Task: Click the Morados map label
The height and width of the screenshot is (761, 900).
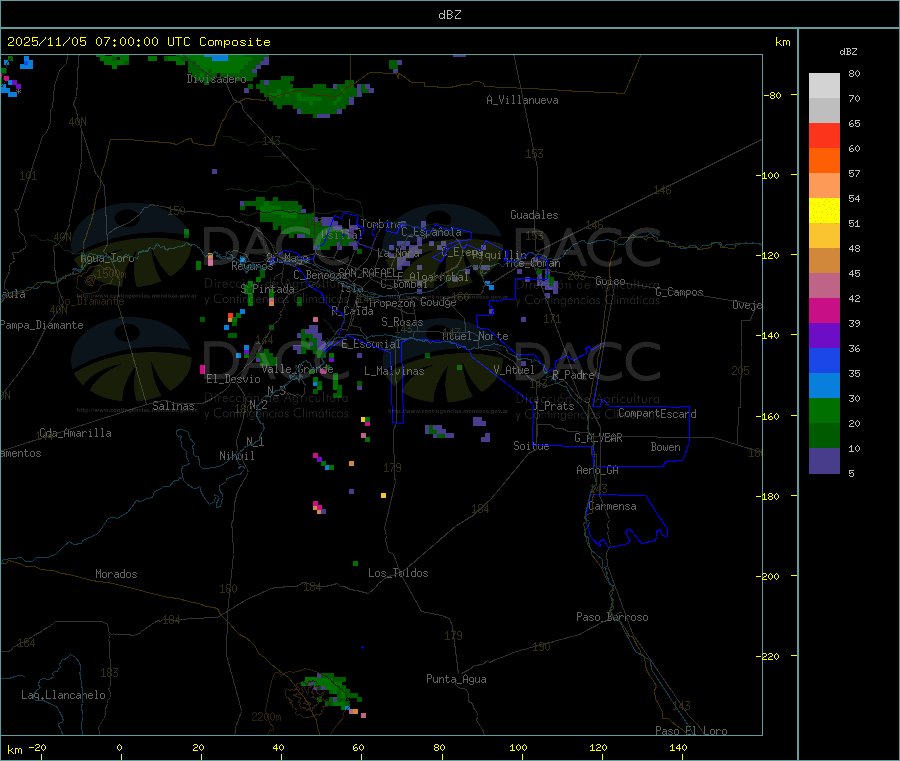Action: 117,574
